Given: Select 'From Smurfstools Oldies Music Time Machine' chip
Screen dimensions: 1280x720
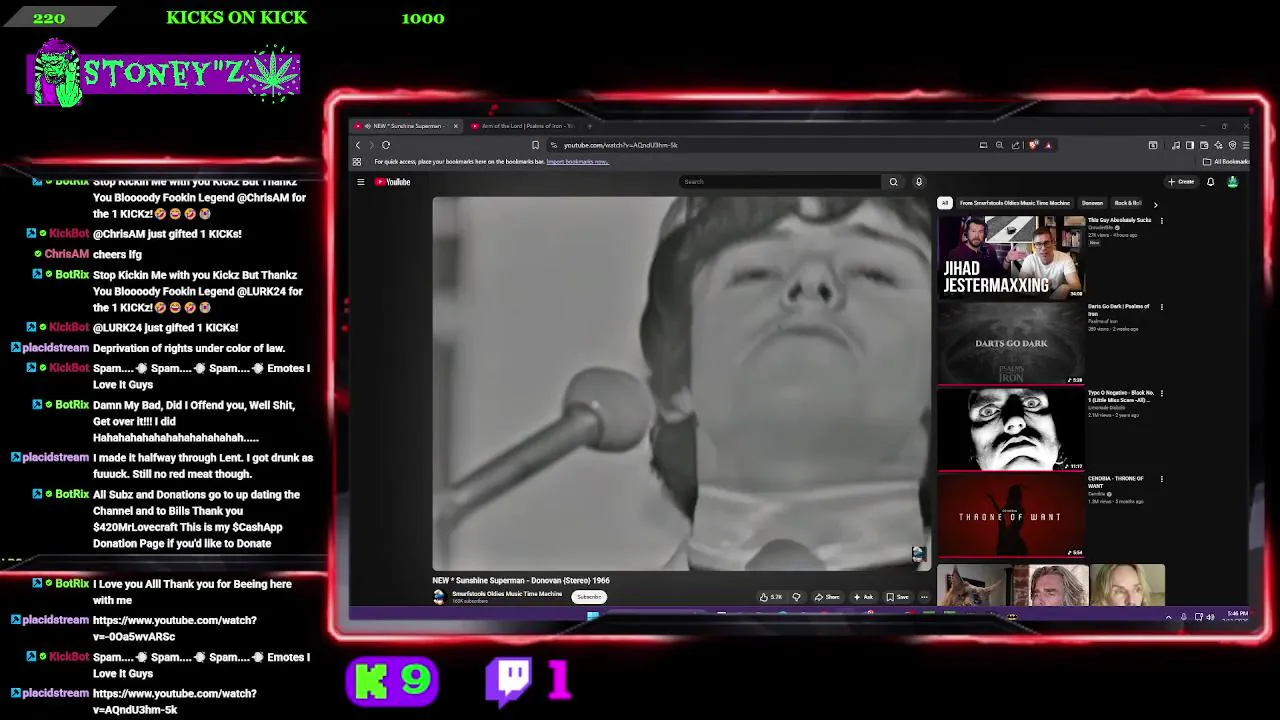Looking at the screenshot, I should [1014, 203].
